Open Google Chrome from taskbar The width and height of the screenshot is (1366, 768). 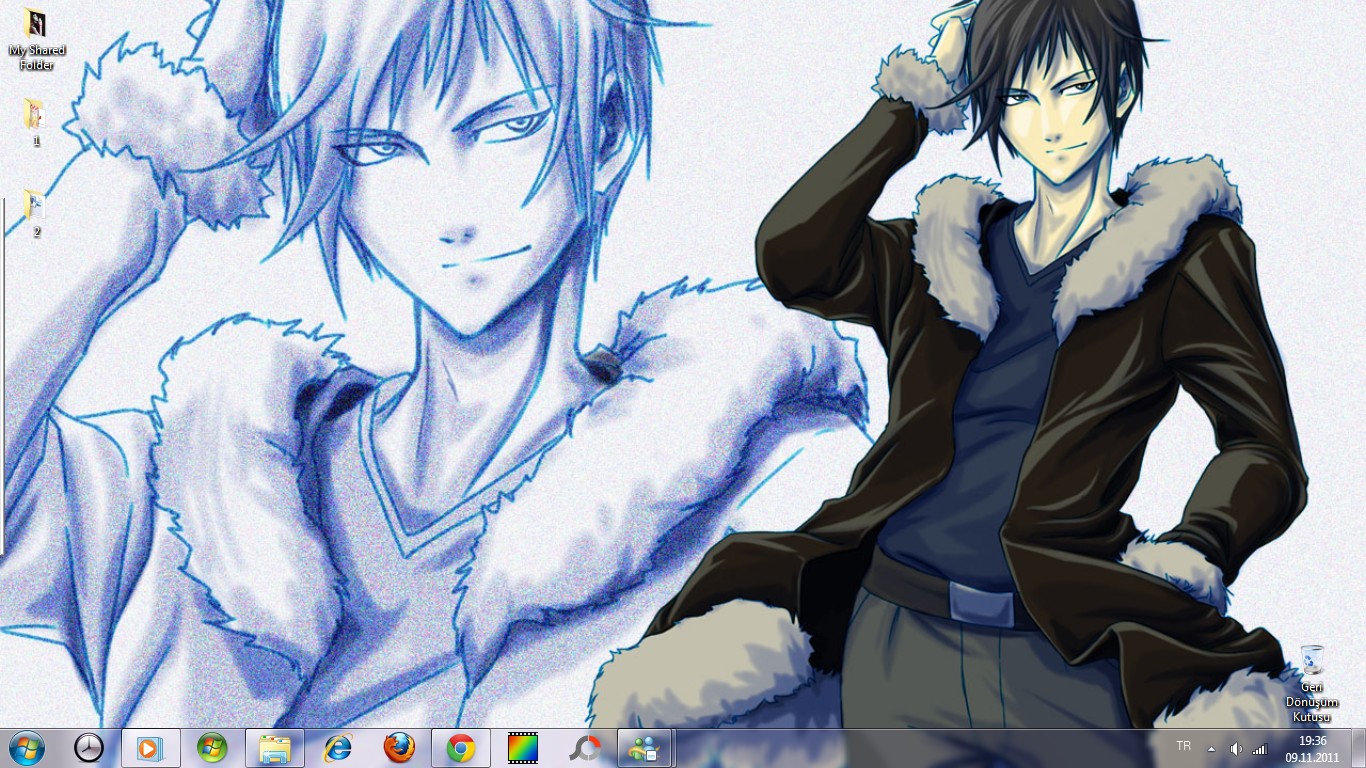click(461, 748)
